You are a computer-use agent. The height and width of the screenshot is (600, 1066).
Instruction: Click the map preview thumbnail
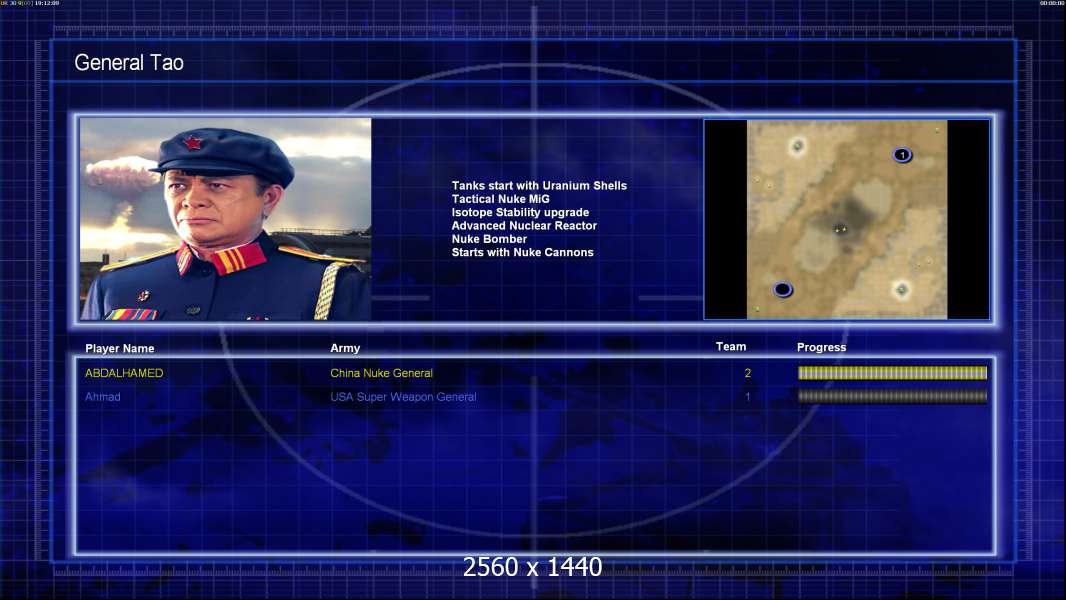(x=846, y=219)
